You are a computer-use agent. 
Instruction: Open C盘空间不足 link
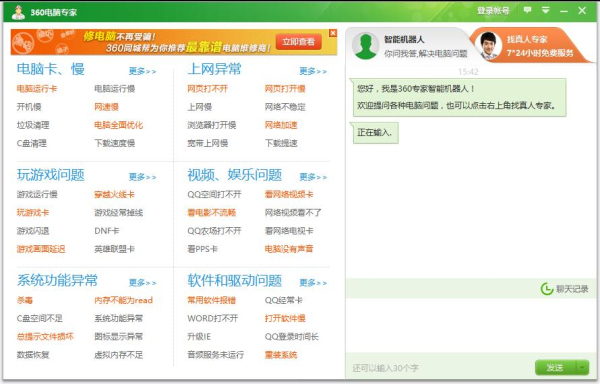[x=39, y=318]
